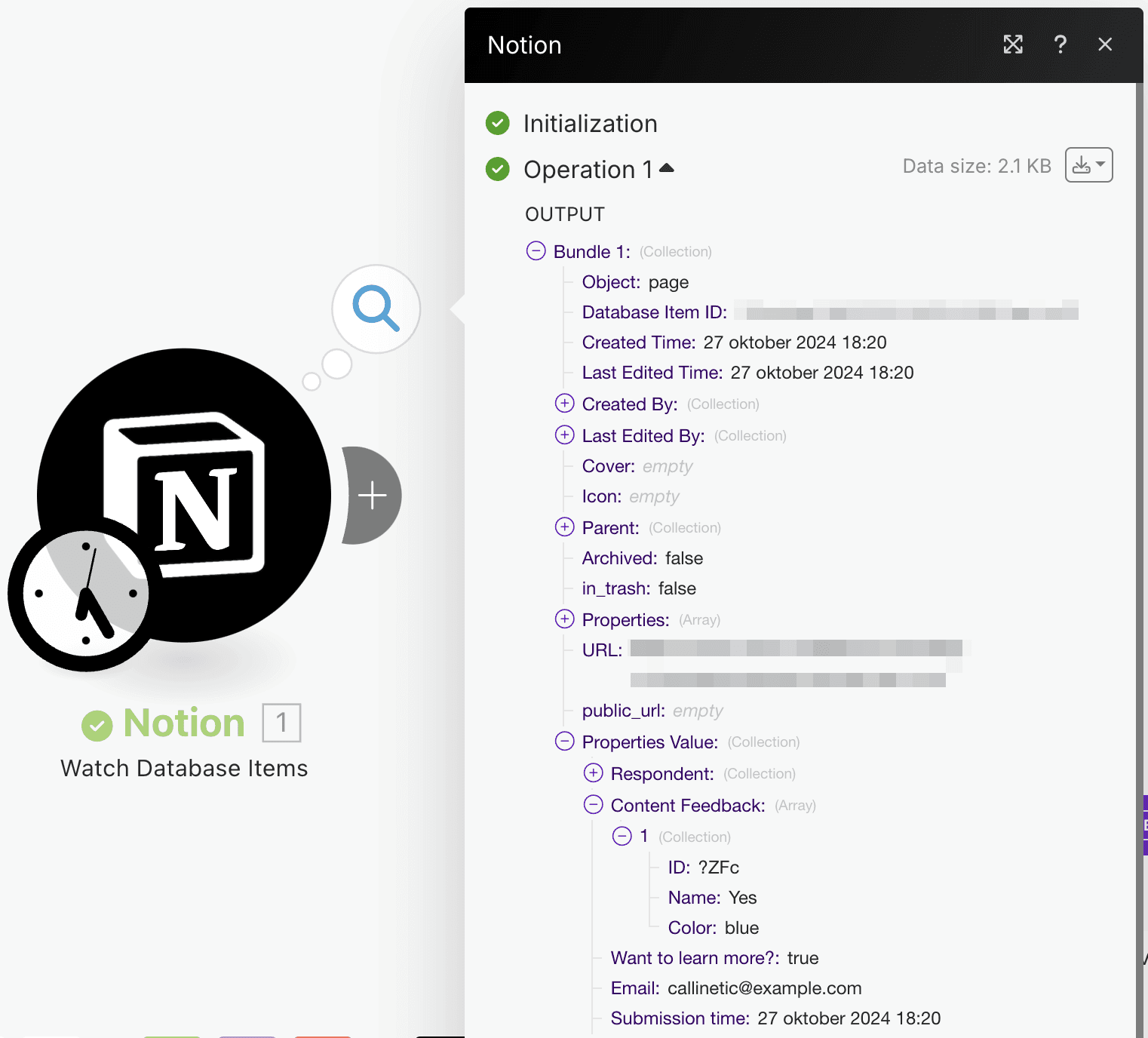Collapse the Bundle 1 collection
1148x1038 pixels.
(x=536, y=251)
